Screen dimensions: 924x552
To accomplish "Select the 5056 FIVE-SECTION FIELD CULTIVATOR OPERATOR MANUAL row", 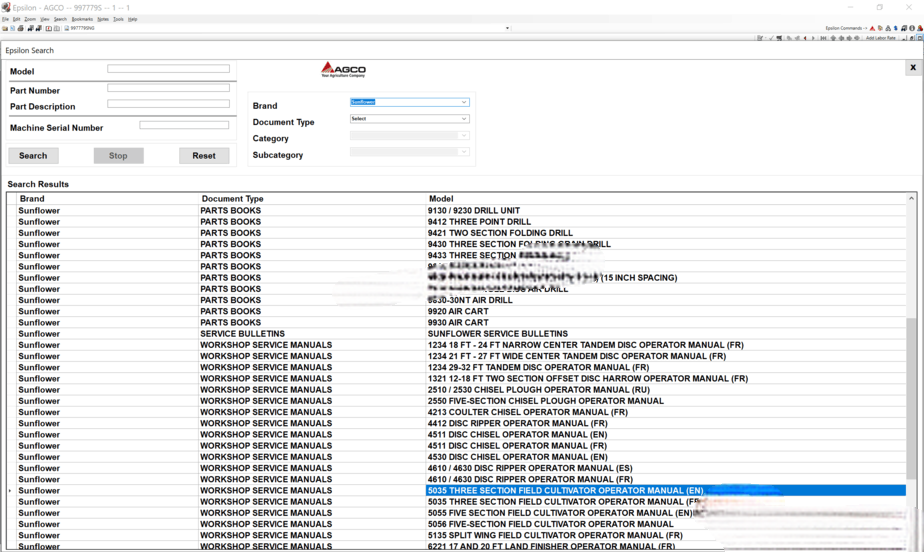I will tap(461, 524).
